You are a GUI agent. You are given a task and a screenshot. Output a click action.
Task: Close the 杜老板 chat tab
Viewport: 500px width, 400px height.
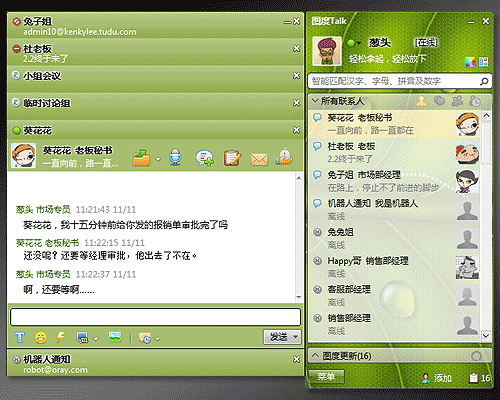click(x=296, y=49)
